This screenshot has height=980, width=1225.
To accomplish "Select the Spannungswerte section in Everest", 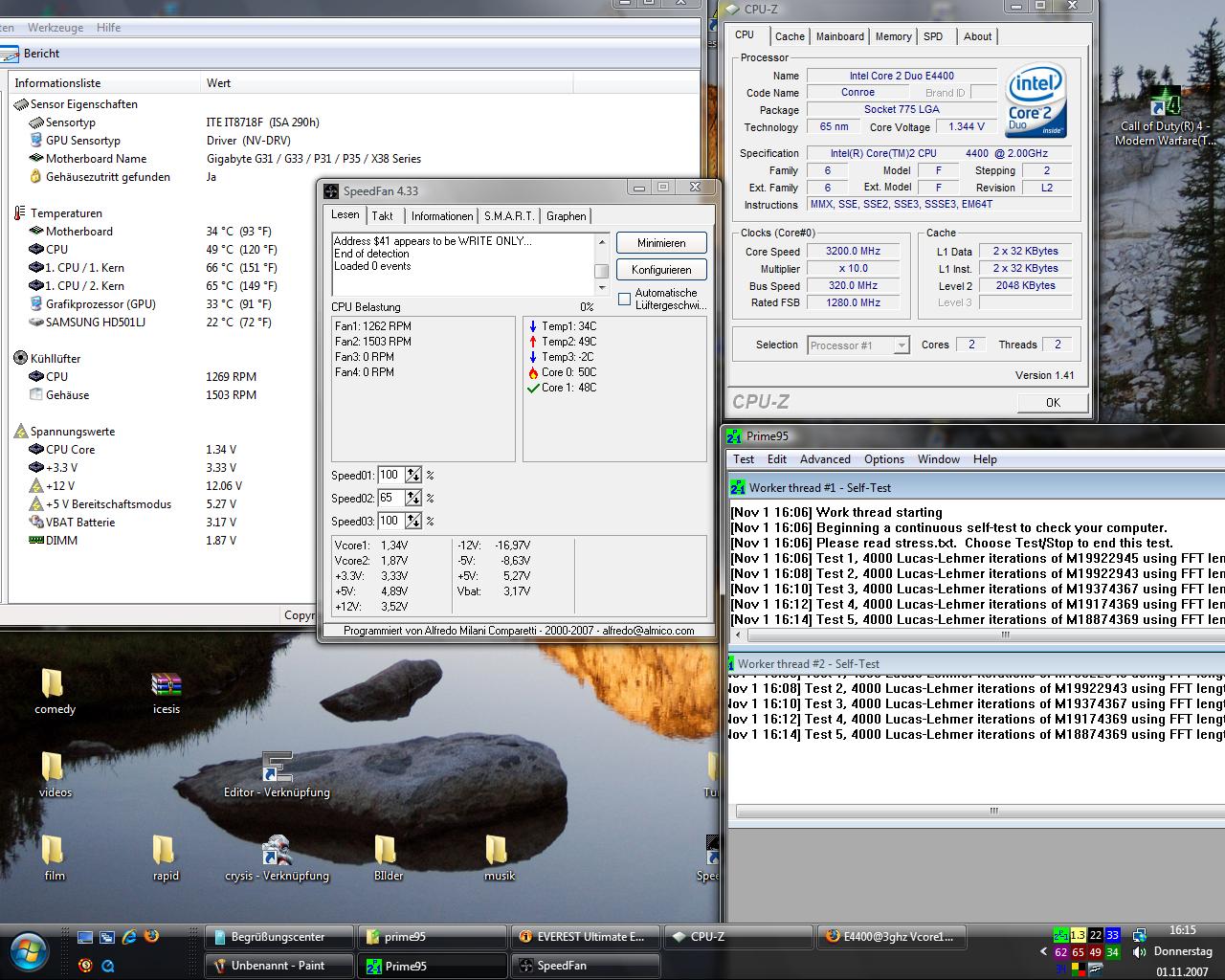I will click(62, 432).
